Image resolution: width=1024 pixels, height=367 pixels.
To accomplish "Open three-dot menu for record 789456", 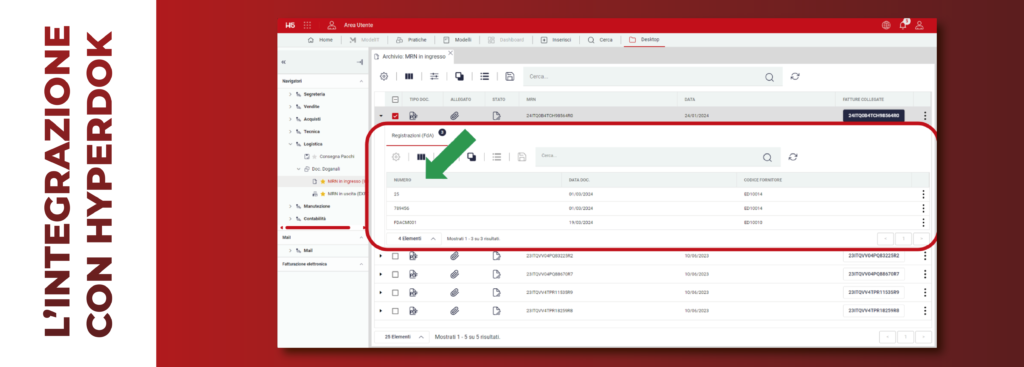I will (x=923, y=208).
